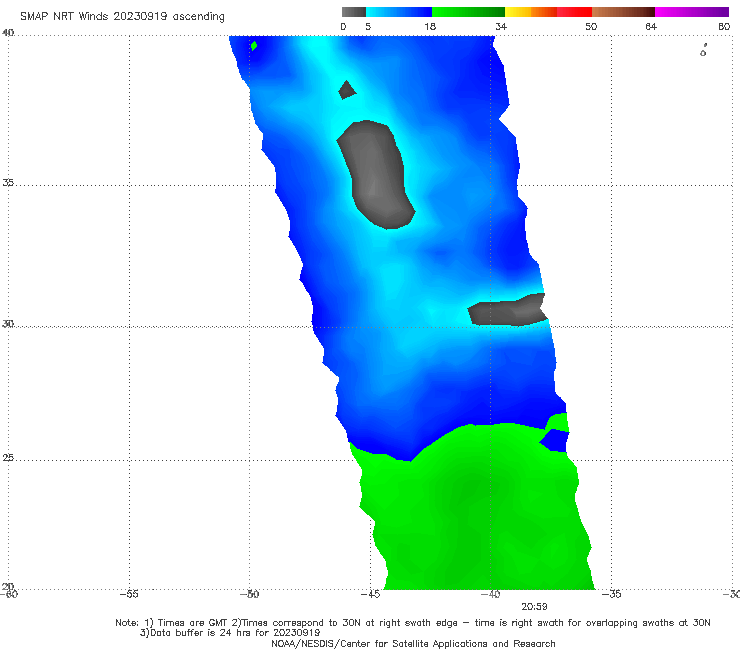Click the longitude axis label "-45"
Screen dimensions: 740x650
370,594
